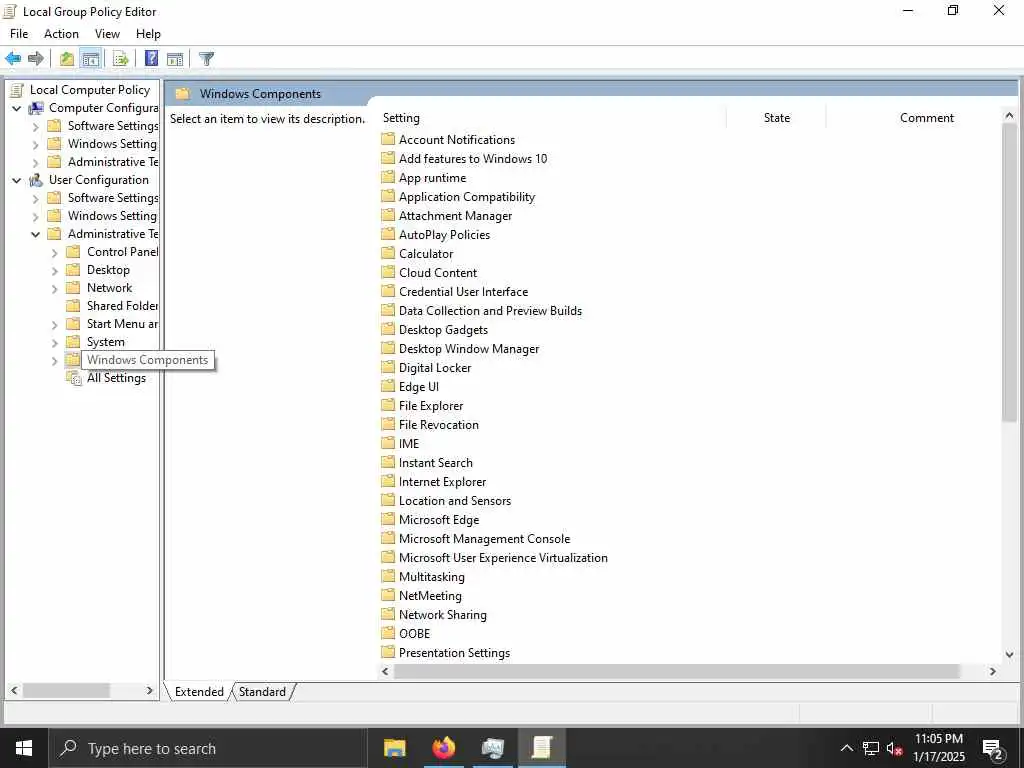Open the notification center icon

click(993, 750)
